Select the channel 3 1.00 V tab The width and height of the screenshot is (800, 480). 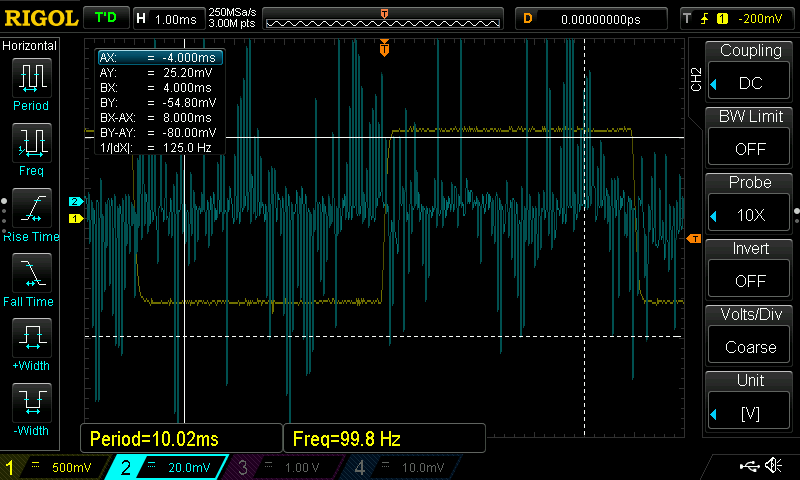click(x=285, y=467)
